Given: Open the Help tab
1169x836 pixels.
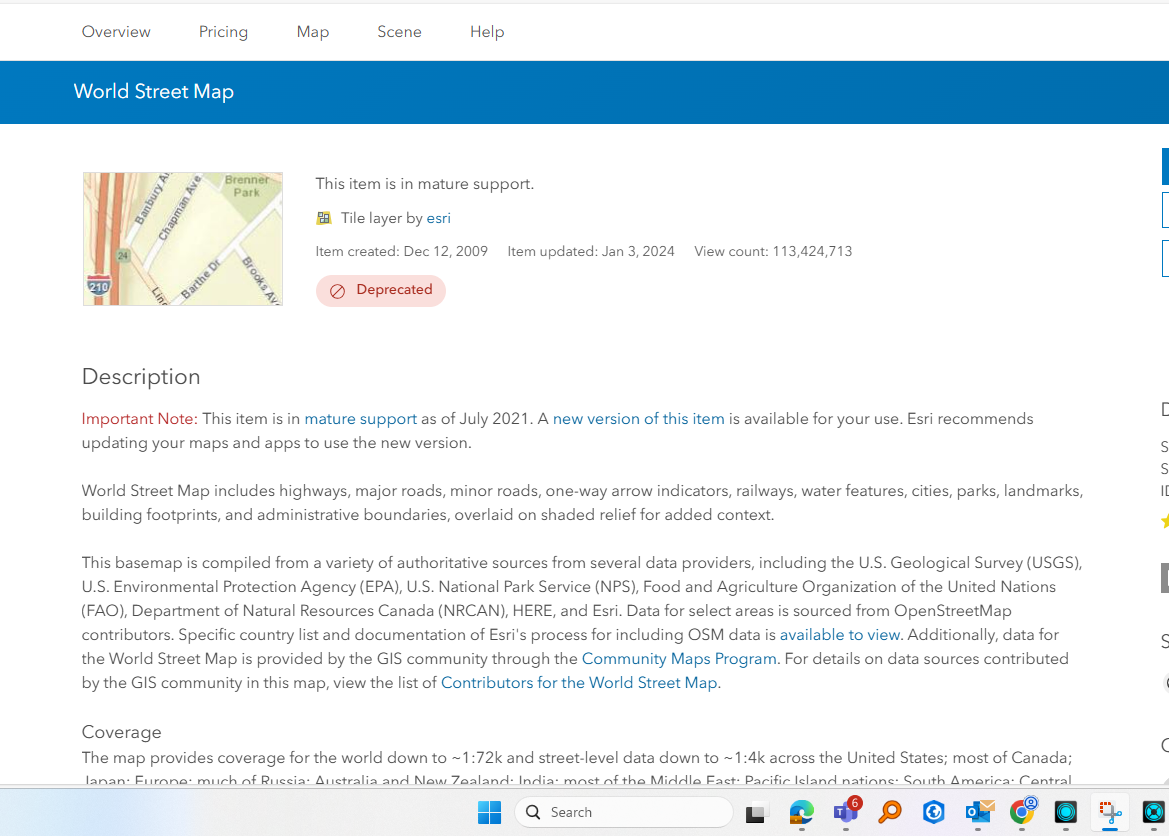Looking at the screenshot, I should [x=487, y=32].
